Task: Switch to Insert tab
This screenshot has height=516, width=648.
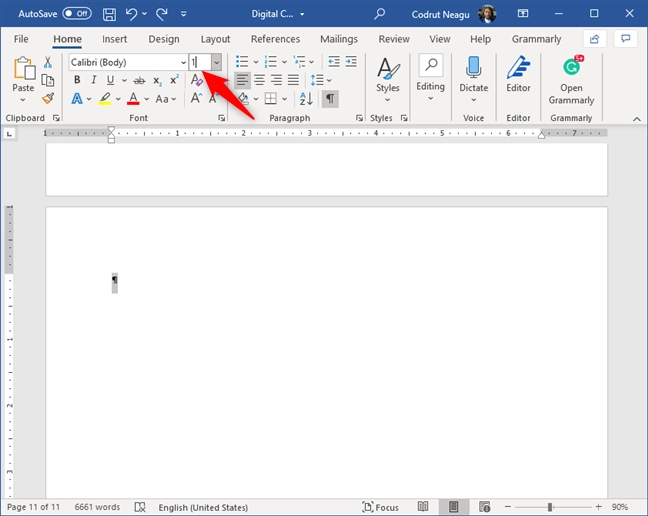Action: coord(114,39)
